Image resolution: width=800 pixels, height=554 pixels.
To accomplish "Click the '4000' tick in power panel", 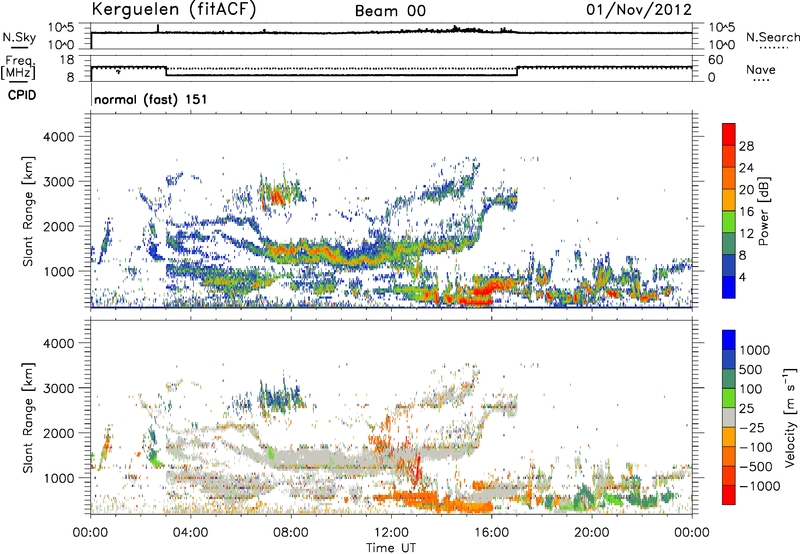I will tap(58, 137).
